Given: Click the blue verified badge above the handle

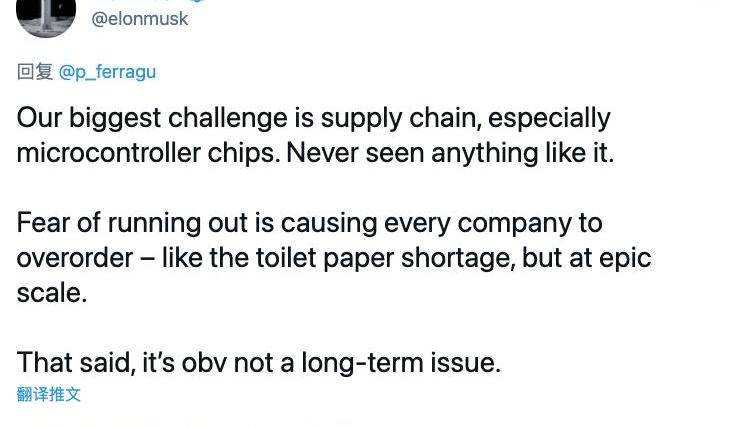Looking at the screenshot, I should point(199,1).
